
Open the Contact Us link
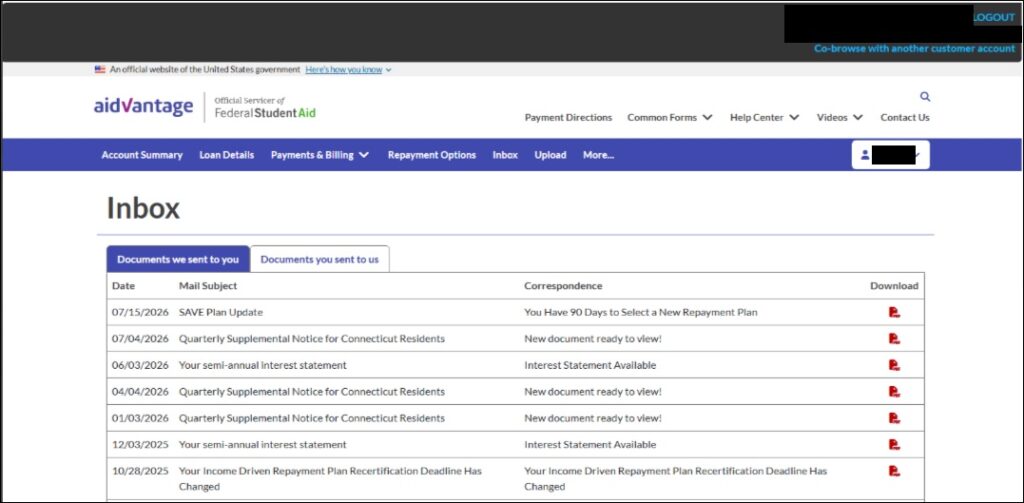(x=904, y=118)
